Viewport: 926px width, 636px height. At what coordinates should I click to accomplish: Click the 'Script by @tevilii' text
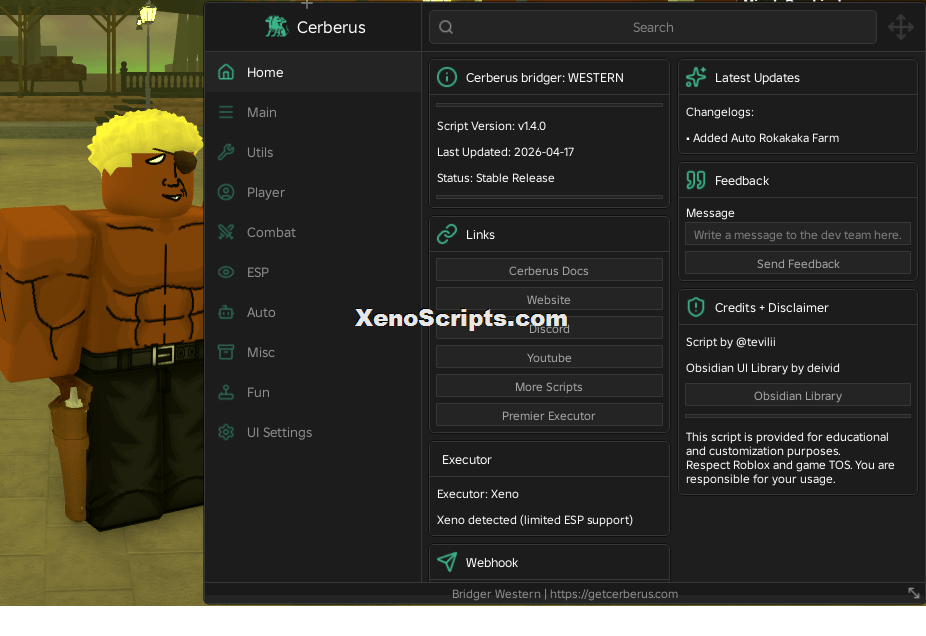tap(731, 342)
